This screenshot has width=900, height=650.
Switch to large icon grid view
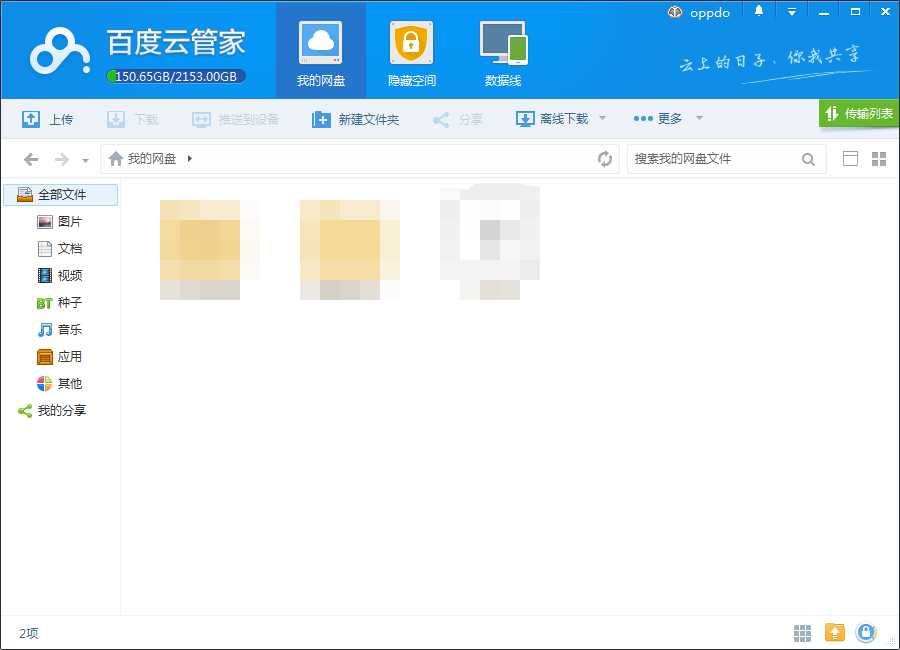pyautogui.click(x=879, y=158)
